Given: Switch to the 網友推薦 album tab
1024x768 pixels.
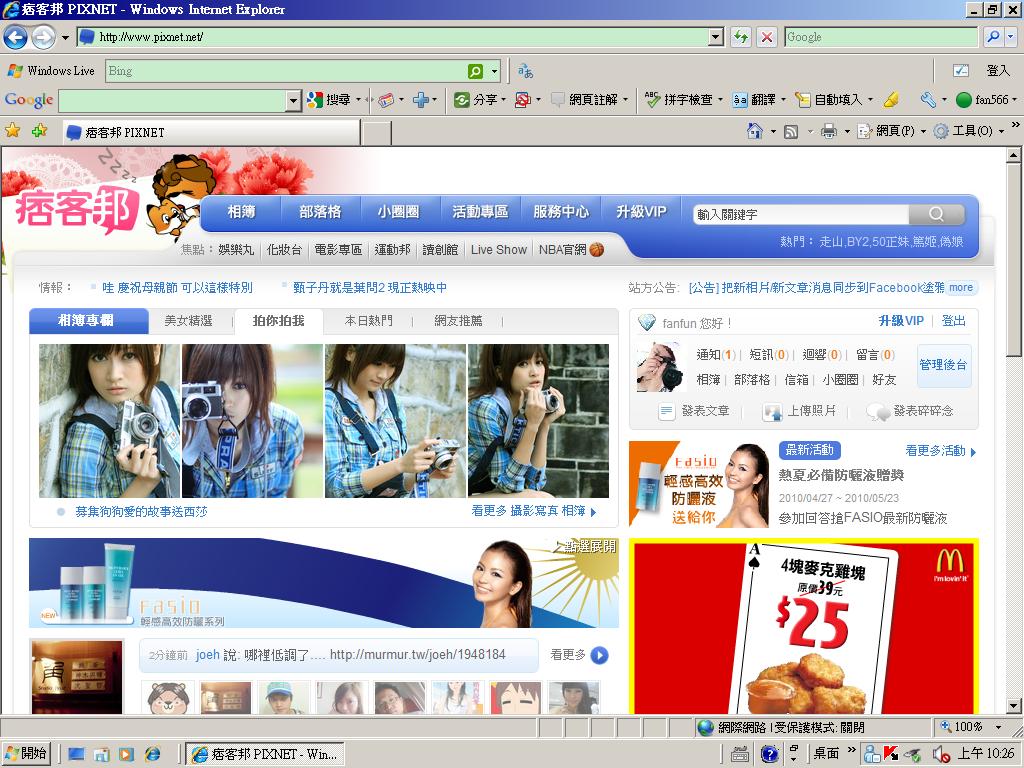Looking at the screenshot, I should tap(458, 321).
